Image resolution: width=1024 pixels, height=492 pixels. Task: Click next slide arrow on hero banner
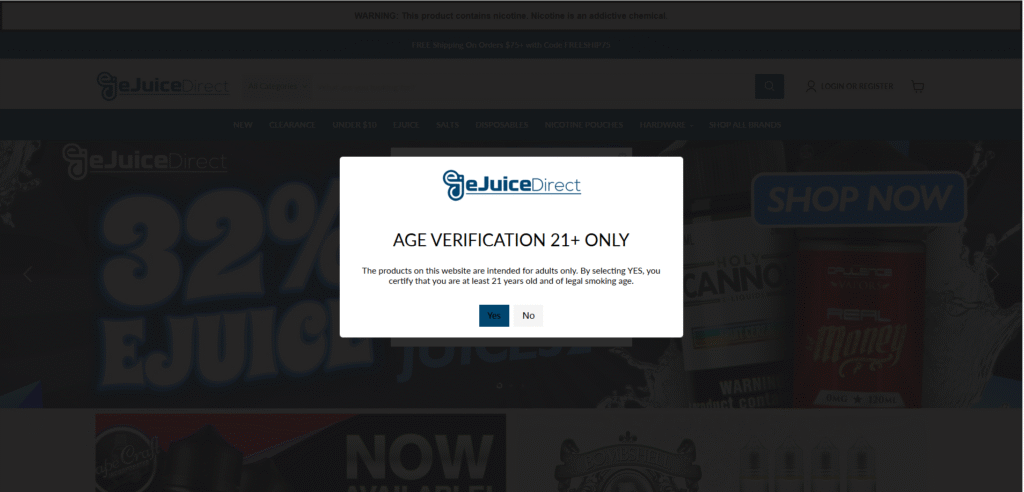[x=995, y=274]
